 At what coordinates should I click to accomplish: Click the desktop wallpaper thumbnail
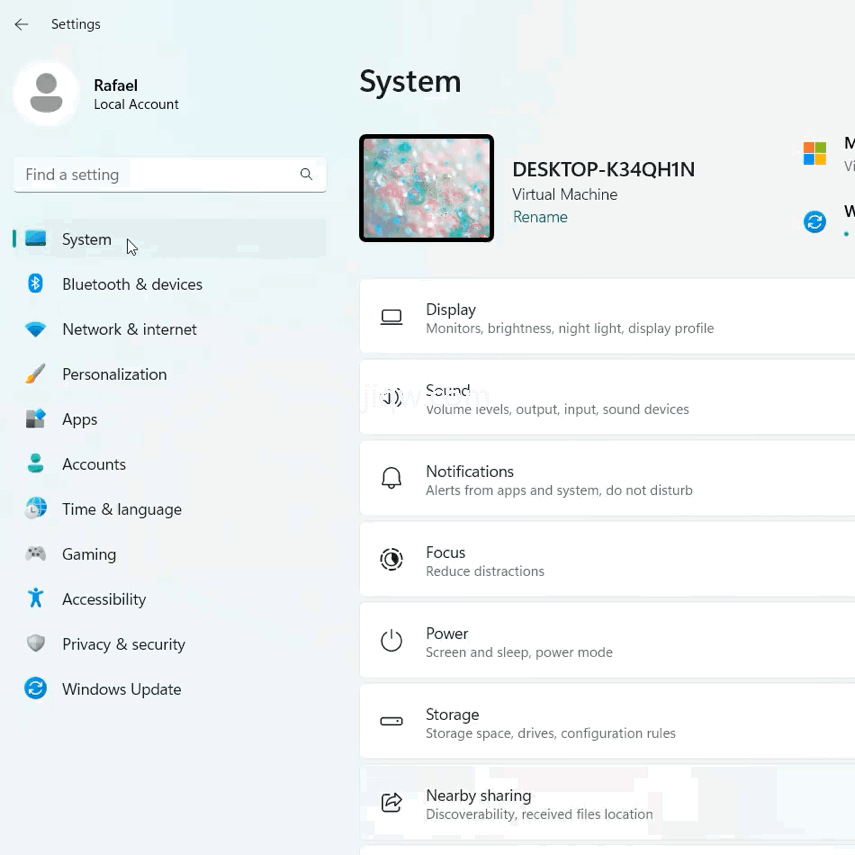coord(427,188)
